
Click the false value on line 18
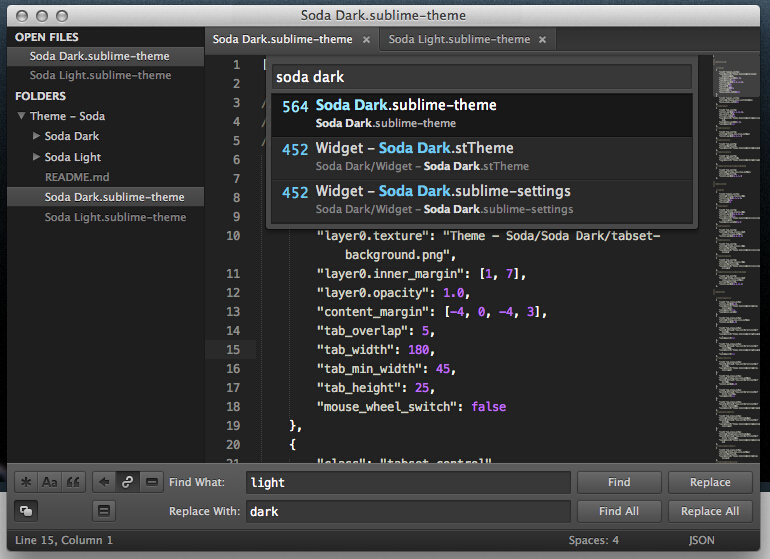[489, 407]
